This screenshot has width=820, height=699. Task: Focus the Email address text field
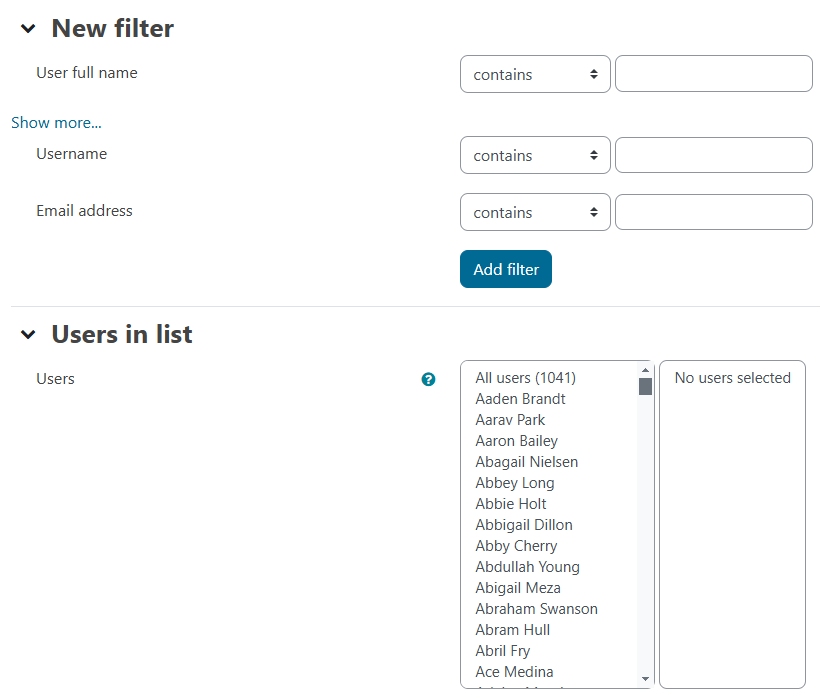713,212
